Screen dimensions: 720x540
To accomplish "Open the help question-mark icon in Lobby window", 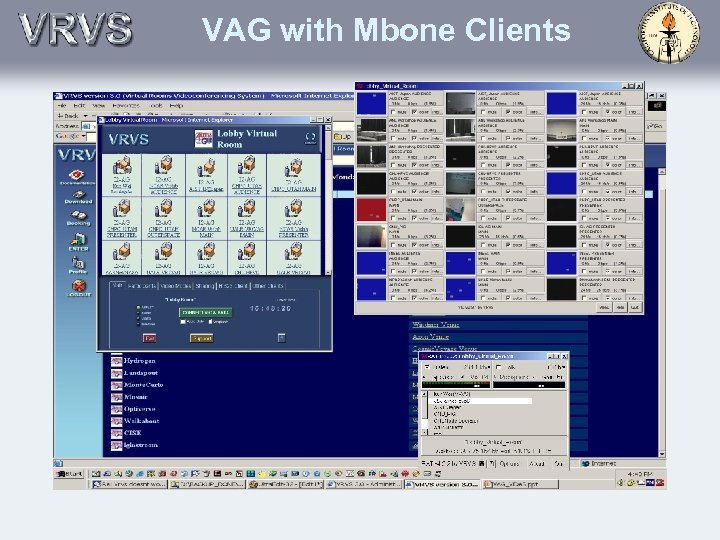I will pos(311,138).
